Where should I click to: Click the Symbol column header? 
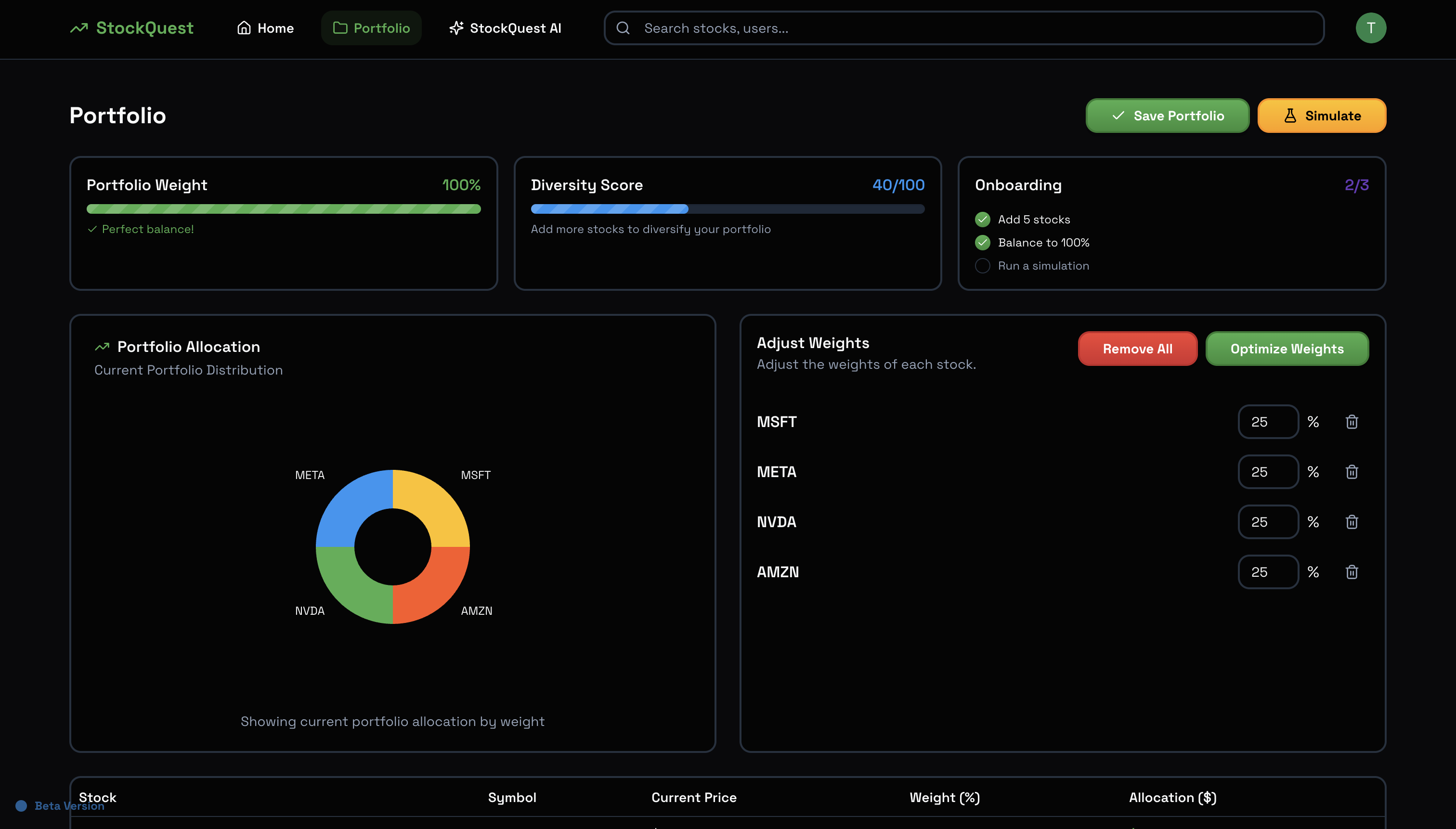point(512,798)
